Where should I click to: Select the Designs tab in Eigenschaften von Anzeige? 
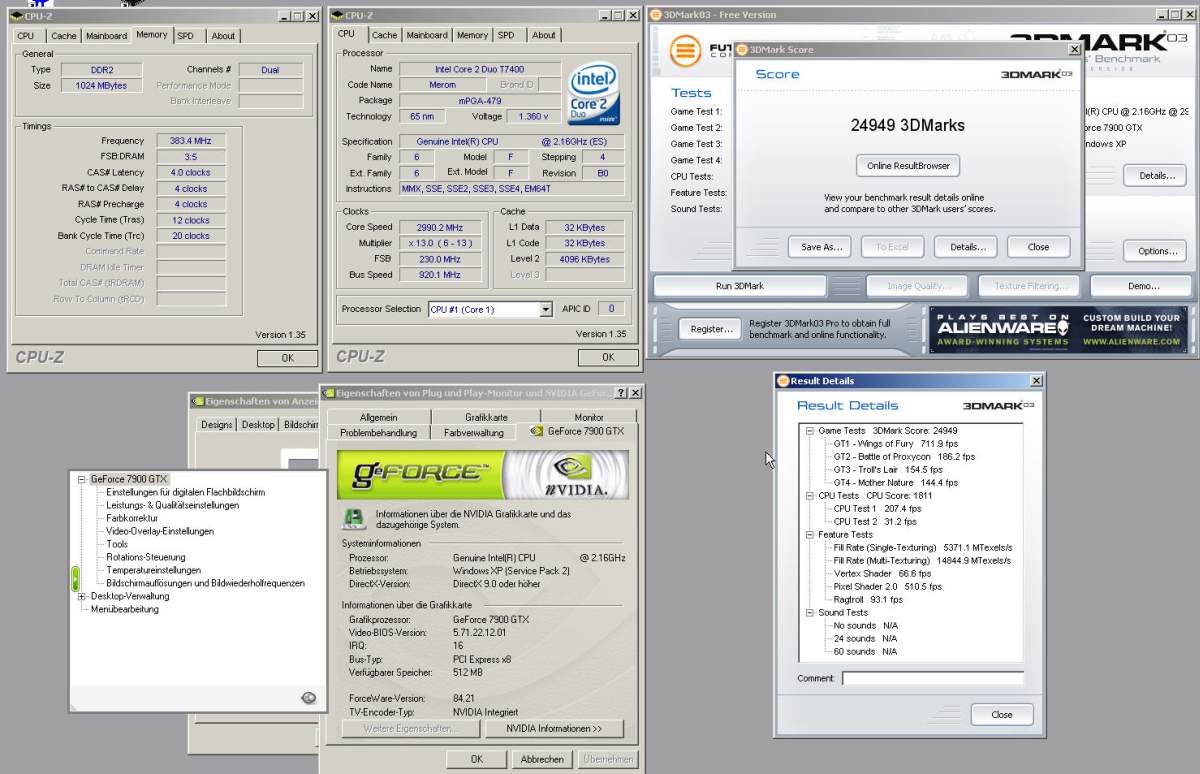217,424
